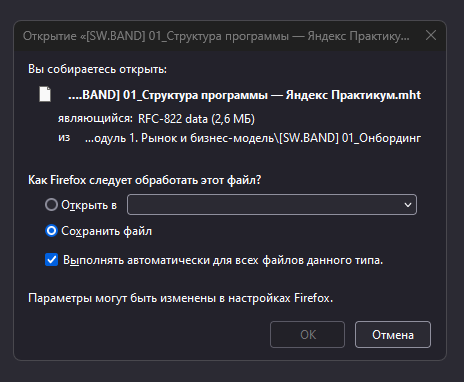Click the 'Выполнять автоматически' checkbox label text

(x=223, y=260)
